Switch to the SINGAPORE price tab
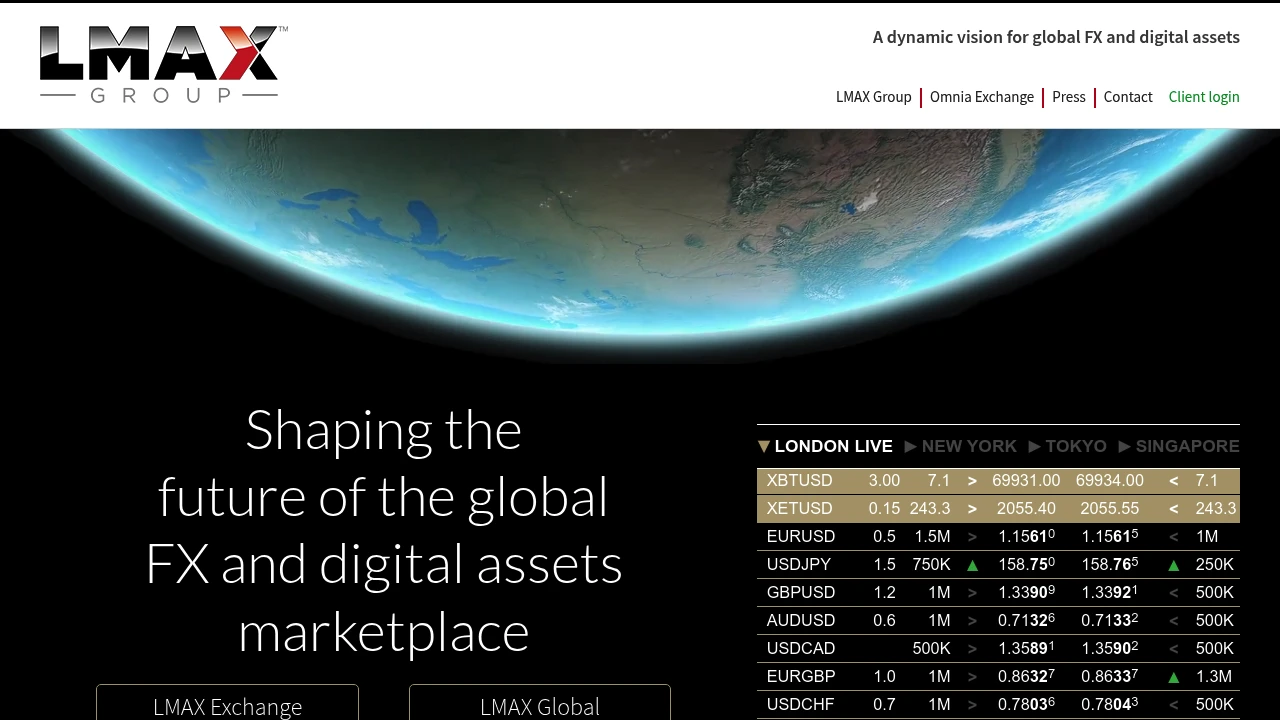The height and width of the screenshot is (720, 1280). tap(1187, 446)
